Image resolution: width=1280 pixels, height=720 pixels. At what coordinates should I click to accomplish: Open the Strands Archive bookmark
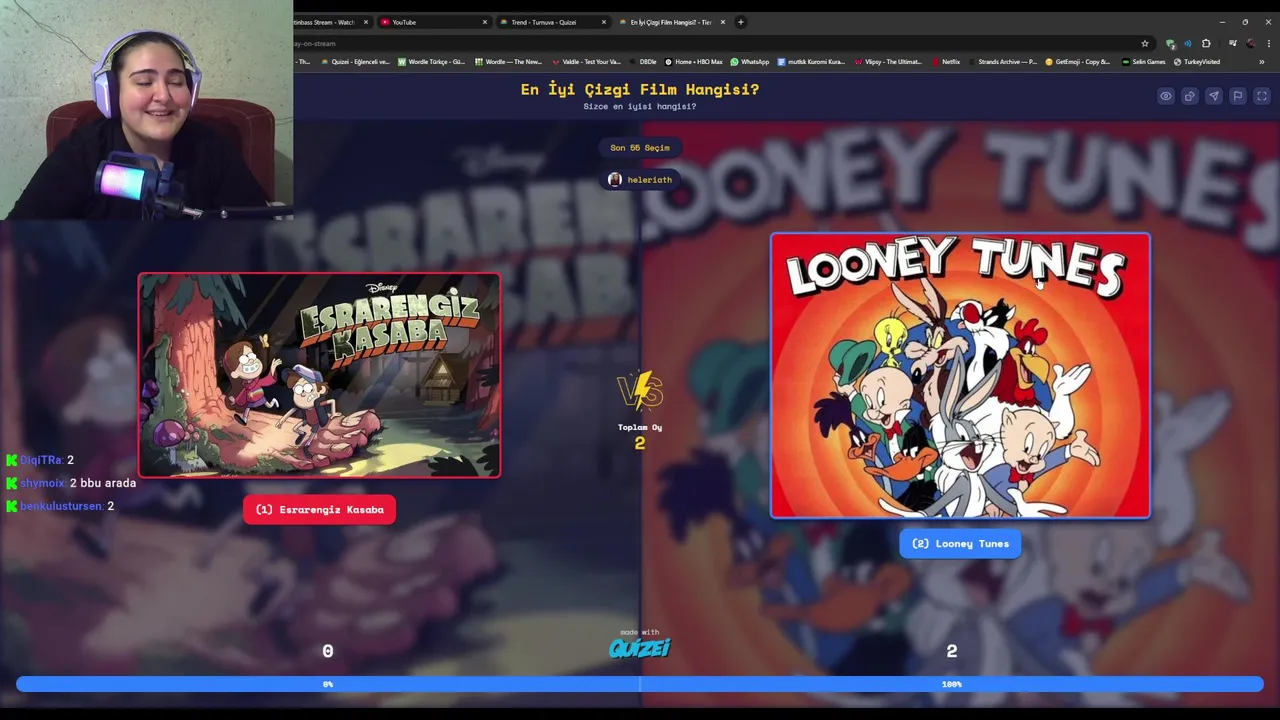pos(1002,62)
